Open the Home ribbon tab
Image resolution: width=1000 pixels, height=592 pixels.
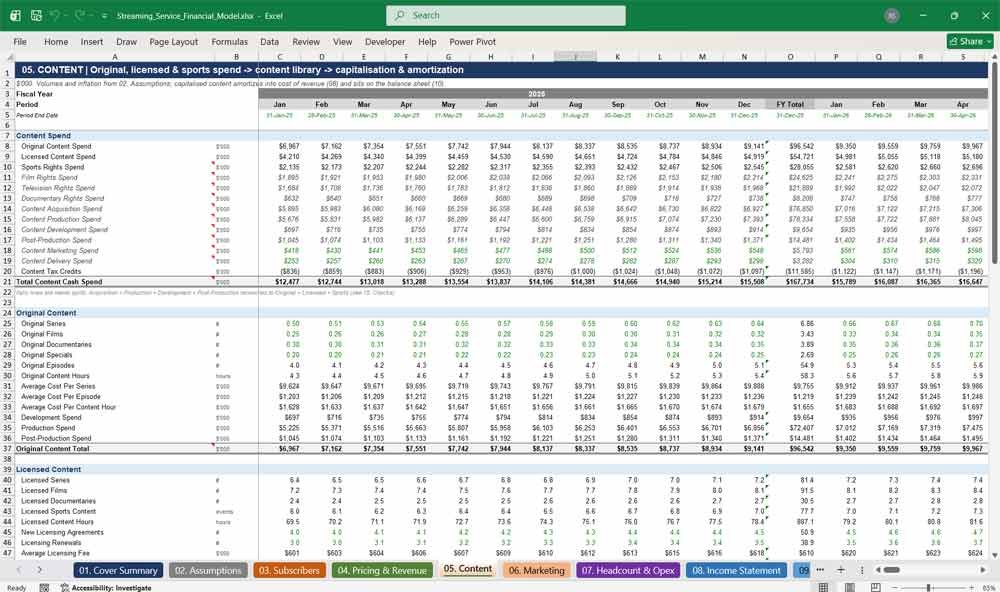coord(56,41)
